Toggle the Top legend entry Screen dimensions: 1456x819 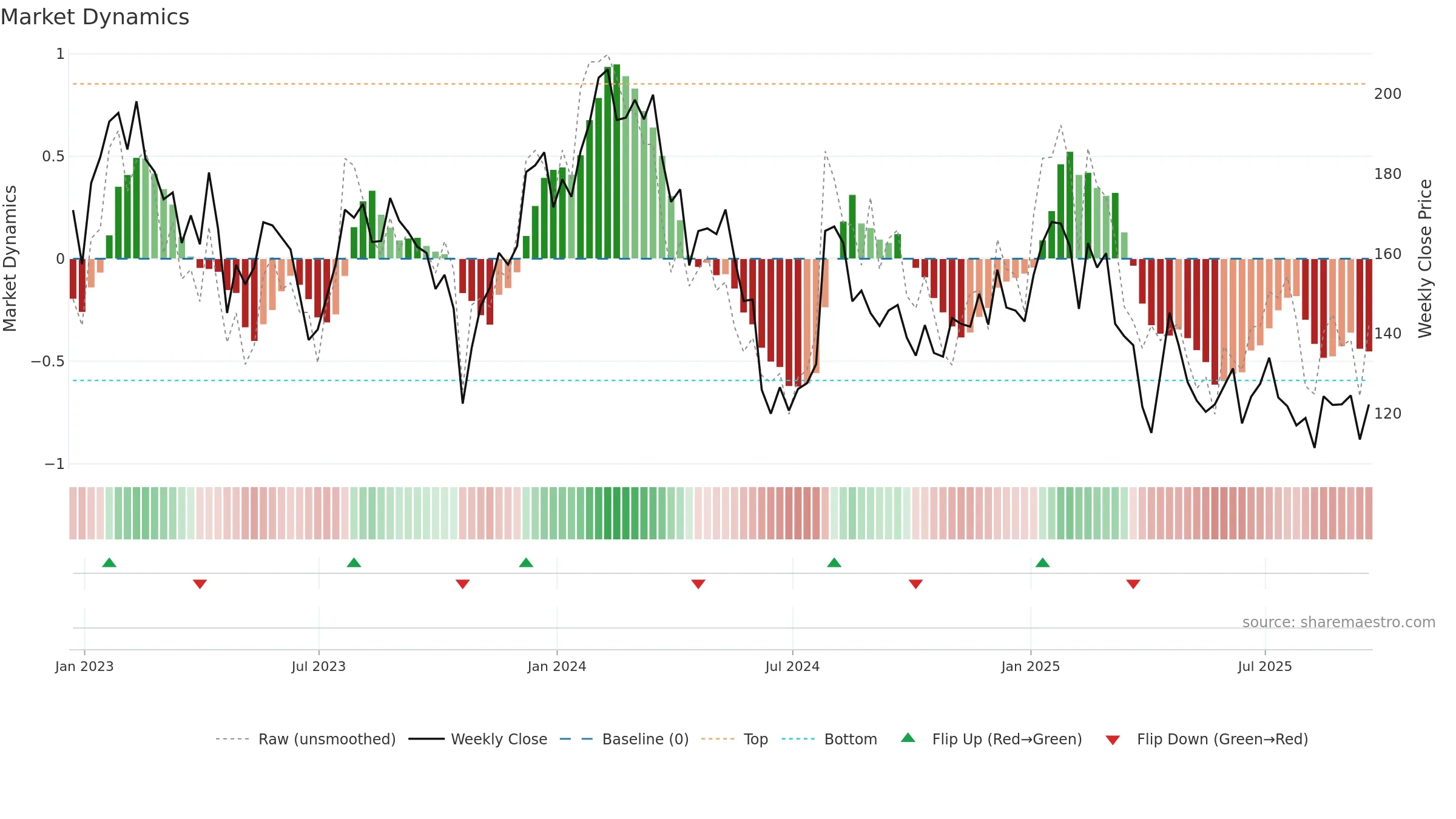[735, 739]
